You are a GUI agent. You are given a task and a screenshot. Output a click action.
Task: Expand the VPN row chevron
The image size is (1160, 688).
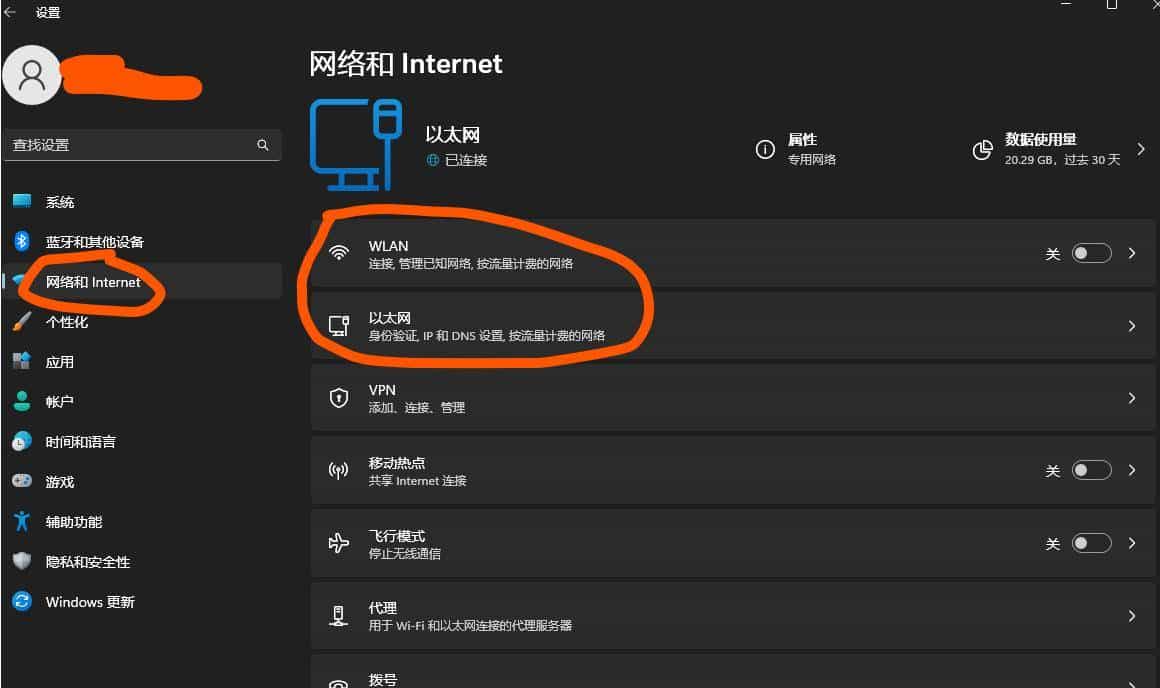tap(1132, 398)
